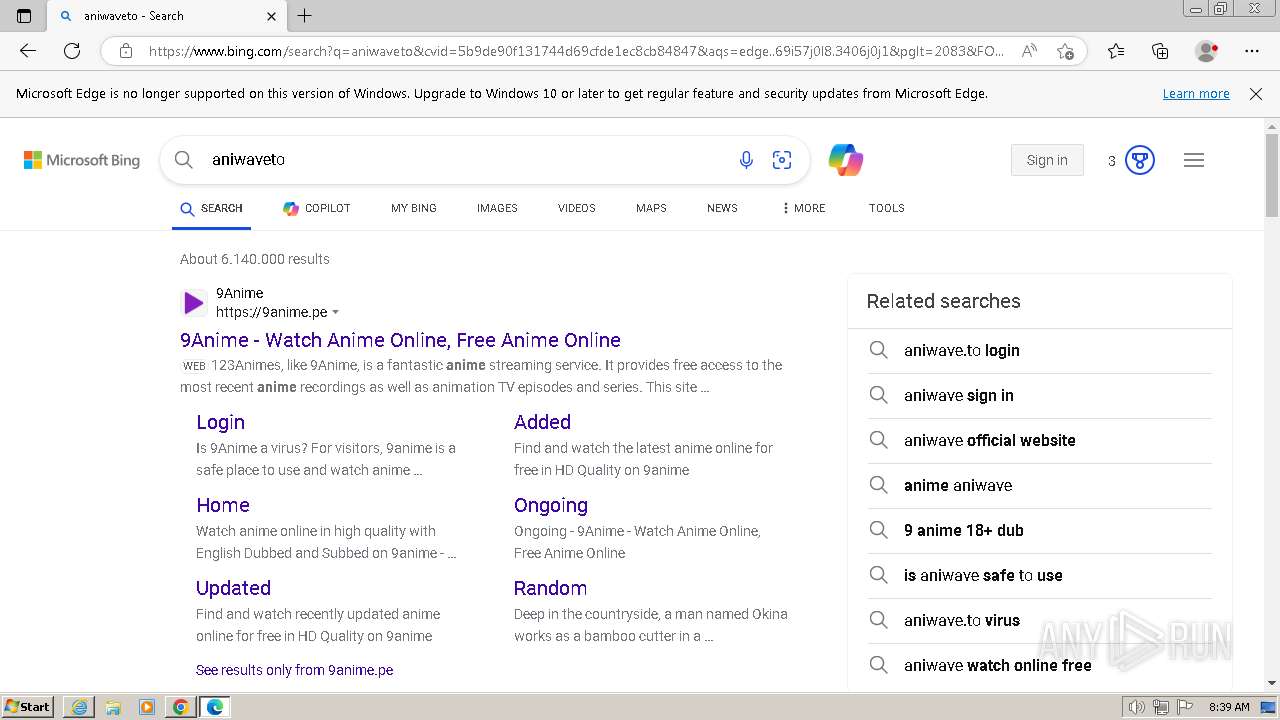Open a new tab with plus icon
This screenshot has height=720, width=1280.
click(305, 16)
